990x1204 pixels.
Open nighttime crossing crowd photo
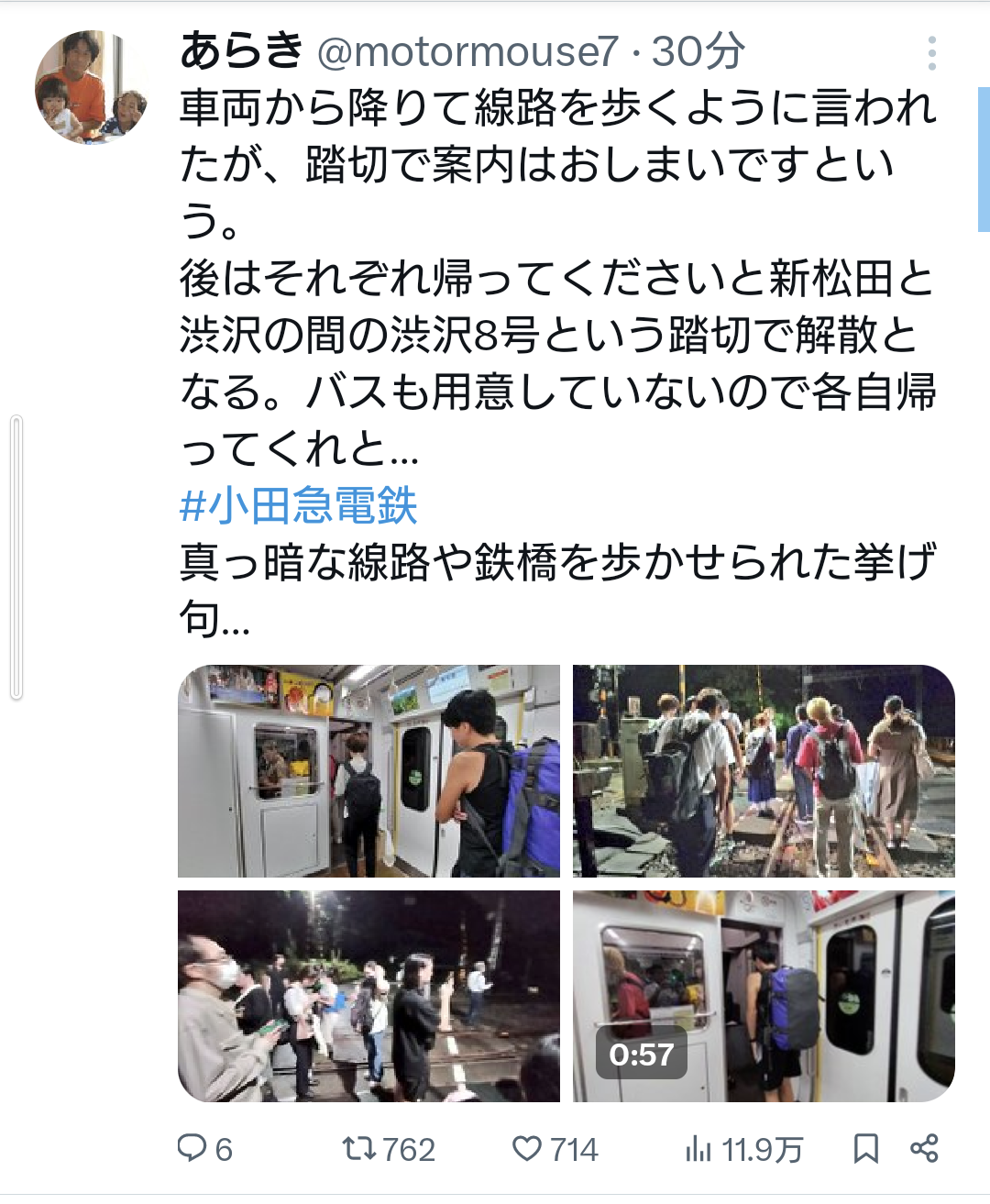click(x=368, y=996)
